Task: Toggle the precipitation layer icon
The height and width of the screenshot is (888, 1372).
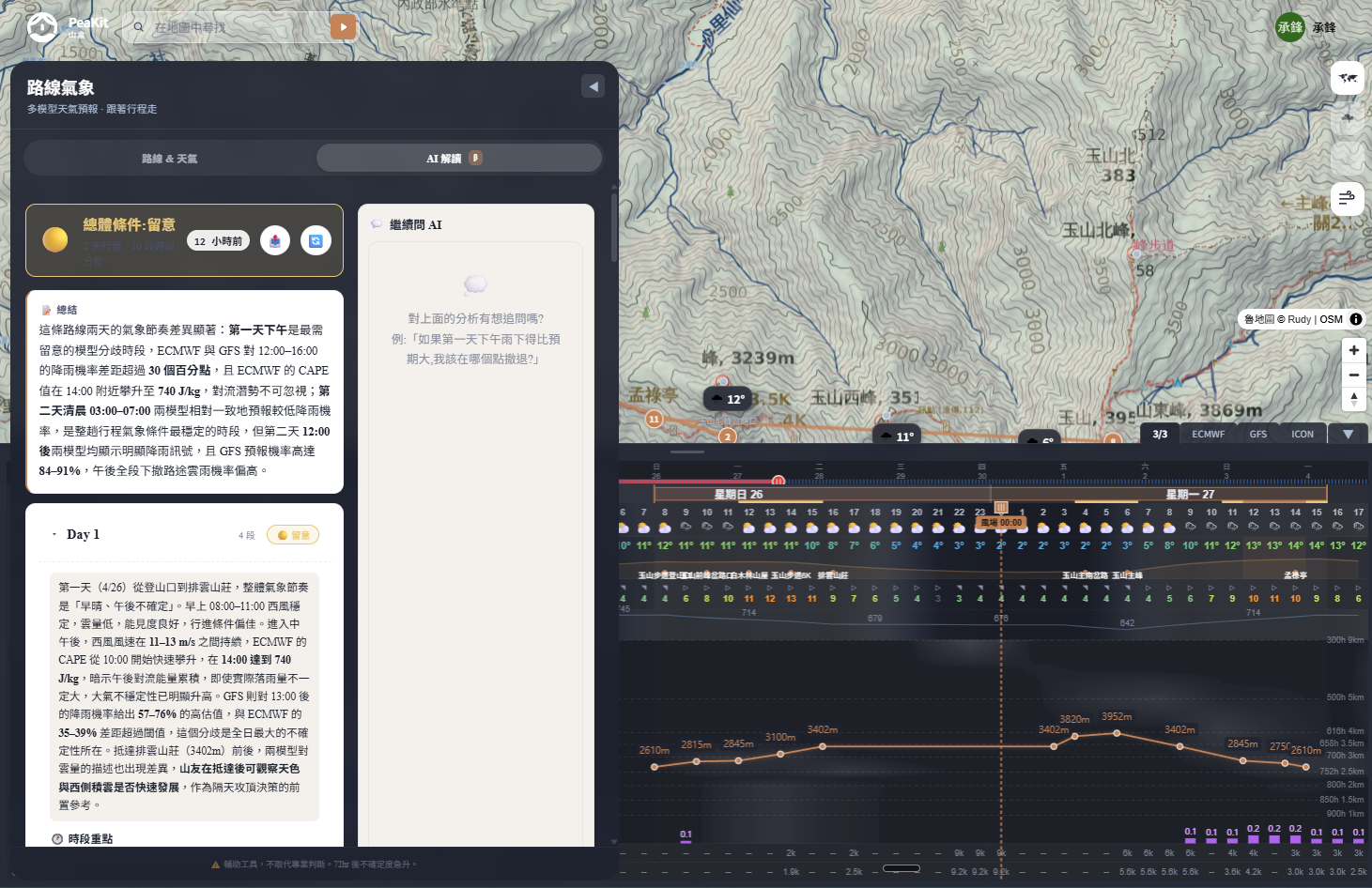Action: coord(1347,118)
